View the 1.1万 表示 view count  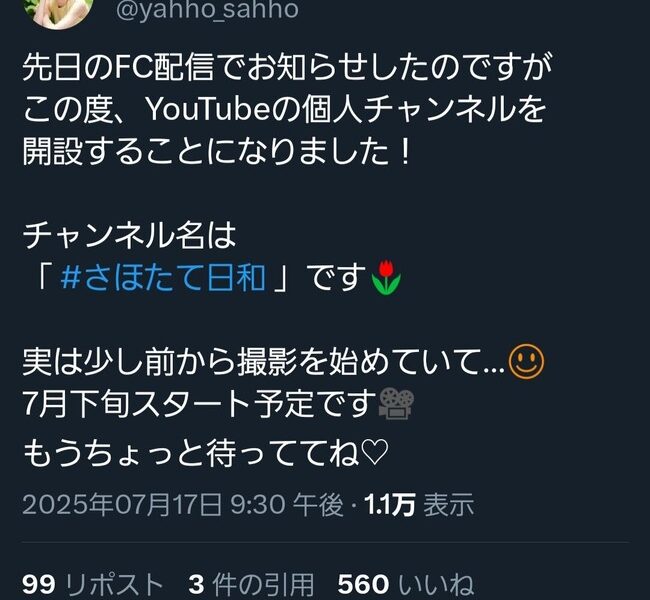click(419, 505)
